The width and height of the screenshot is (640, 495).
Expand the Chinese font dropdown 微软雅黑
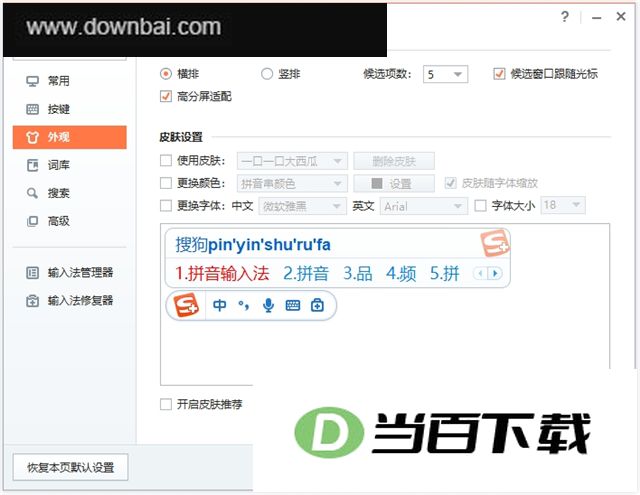(302, 206)
